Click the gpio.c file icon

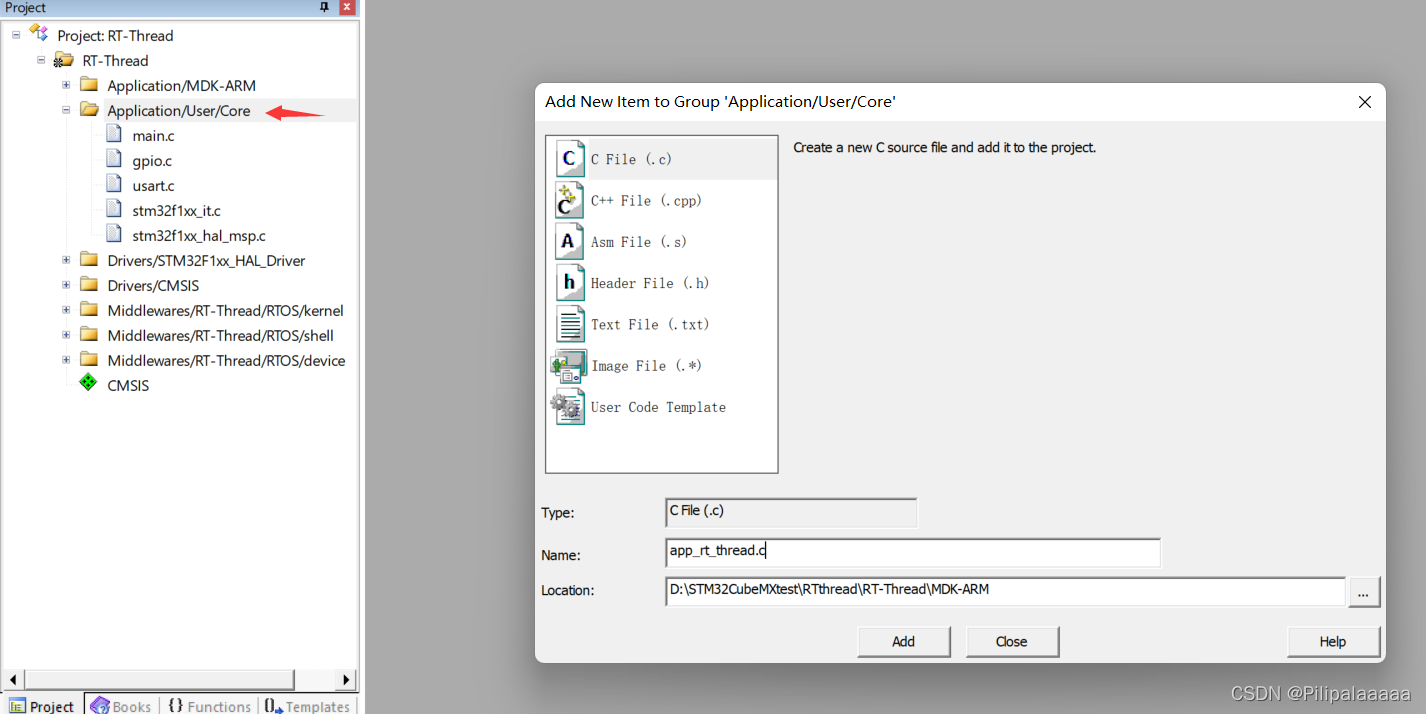[x=114, y=160]
